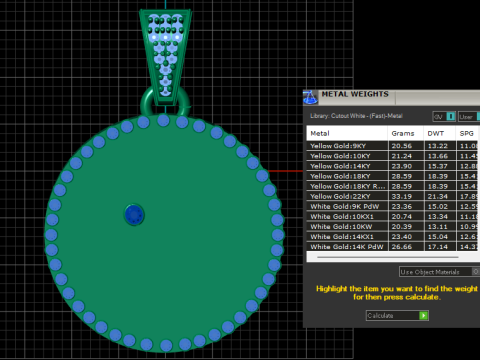Select the Yellow Gold:18KY R... row
Screen dimensions: 480x360
tap(392, 186)
